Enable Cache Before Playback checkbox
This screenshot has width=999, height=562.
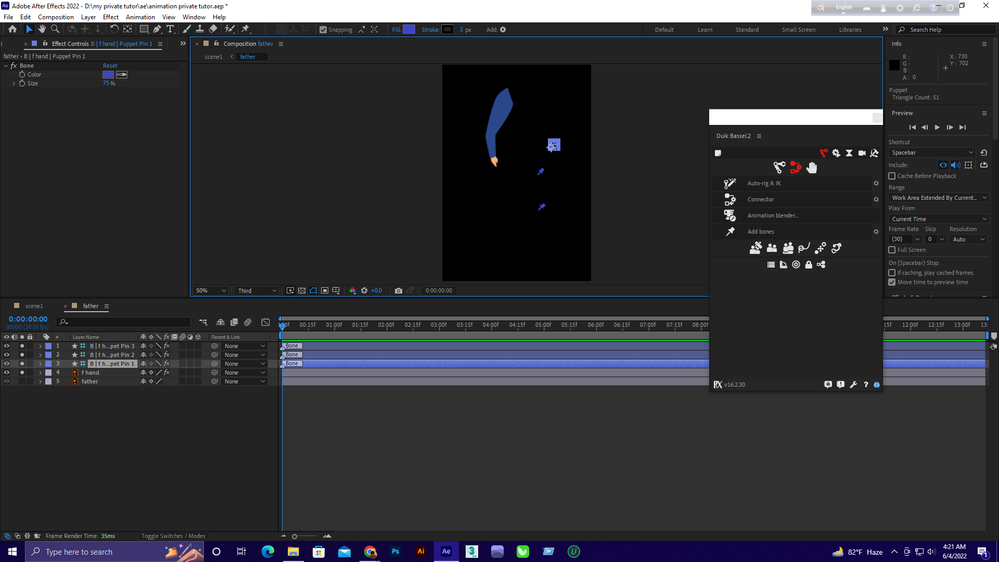click(892, 176)
